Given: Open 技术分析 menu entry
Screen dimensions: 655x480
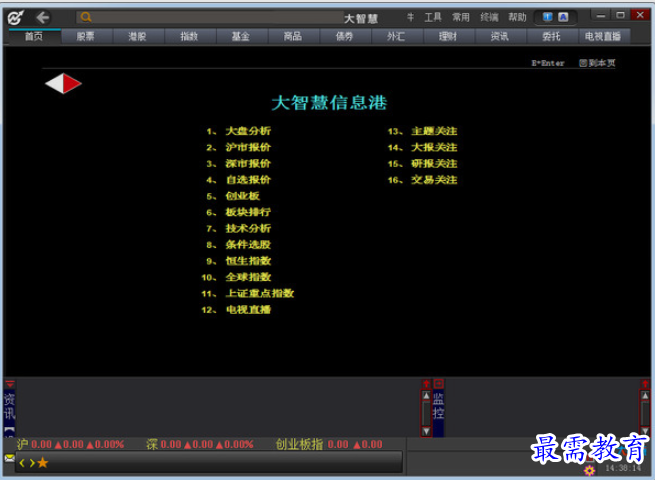Looking at the screenshot, I should coord(248,229).
